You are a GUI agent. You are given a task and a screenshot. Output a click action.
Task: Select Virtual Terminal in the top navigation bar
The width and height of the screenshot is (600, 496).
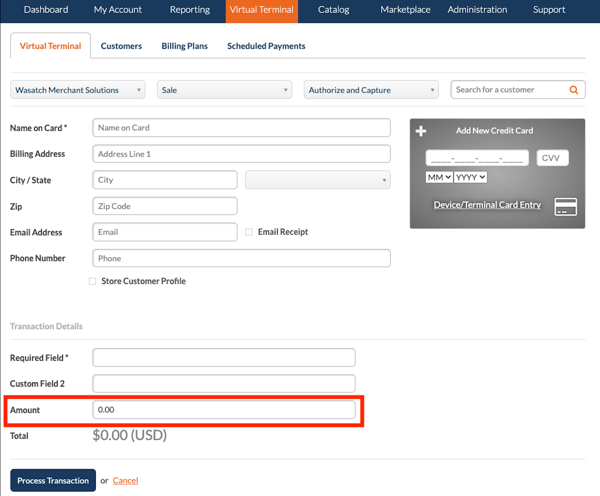262,10
